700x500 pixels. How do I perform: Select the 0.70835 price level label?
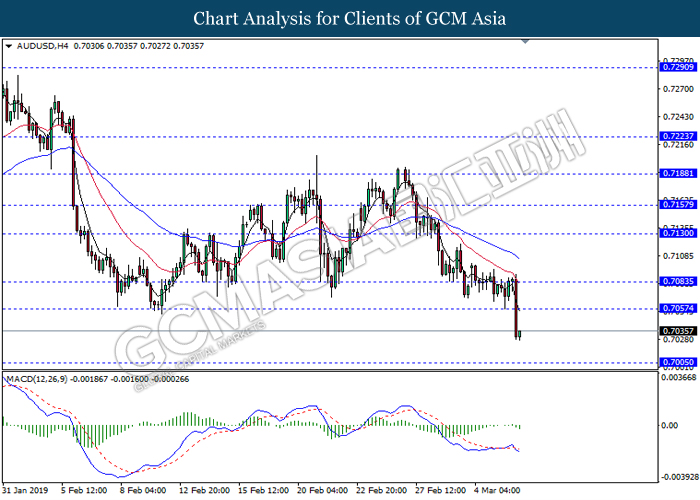click(x=678, y=281)
